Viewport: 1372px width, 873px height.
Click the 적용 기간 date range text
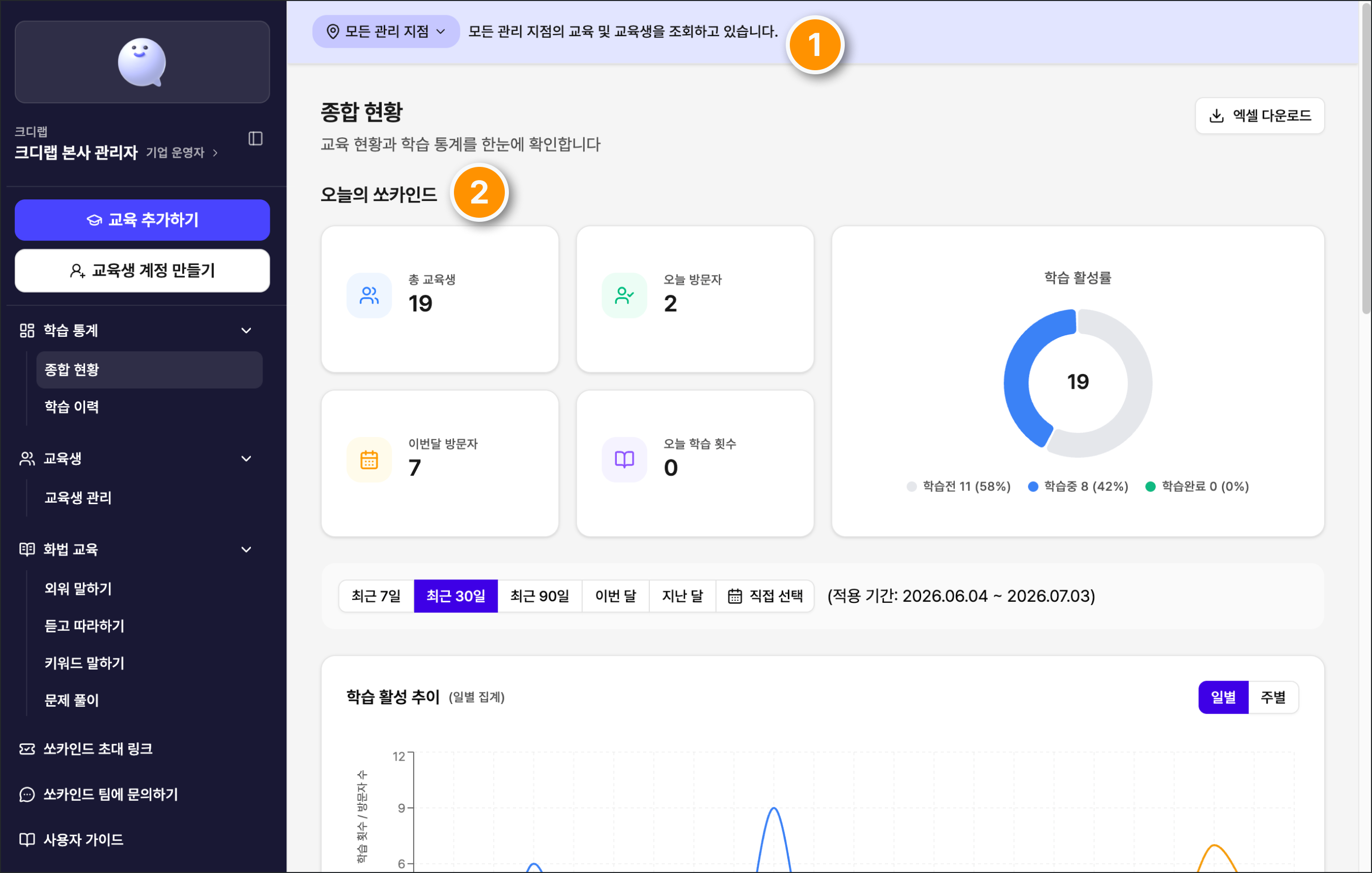click(x=961, y=596)
